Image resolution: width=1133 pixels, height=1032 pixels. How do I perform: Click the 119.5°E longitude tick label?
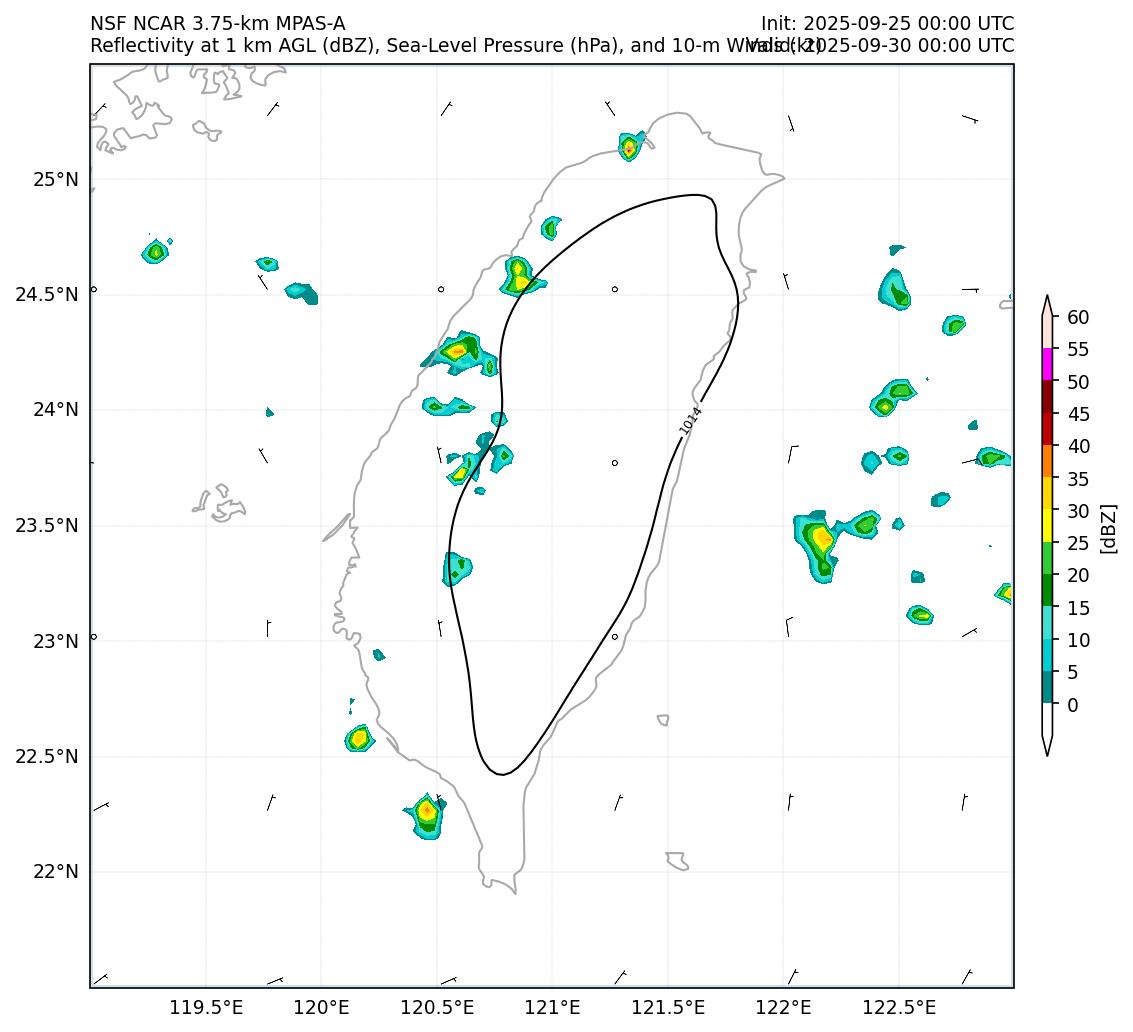(206, 1006)
